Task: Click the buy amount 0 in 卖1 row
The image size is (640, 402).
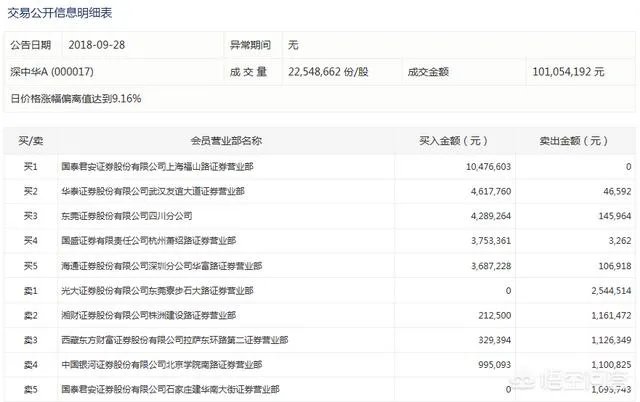Action: tap(508, 291)
